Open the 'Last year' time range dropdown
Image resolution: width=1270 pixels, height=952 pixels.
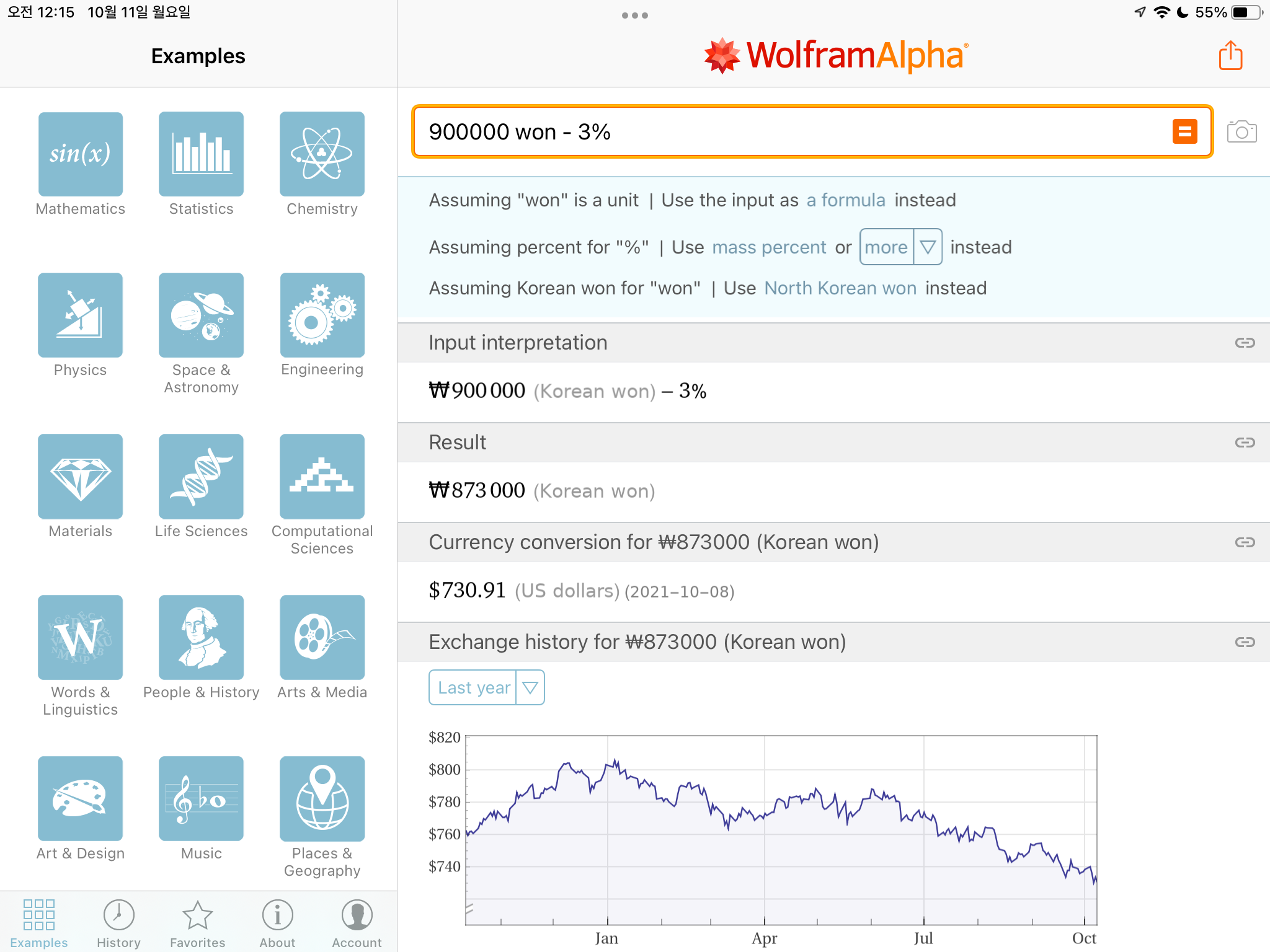click(486, 687)
